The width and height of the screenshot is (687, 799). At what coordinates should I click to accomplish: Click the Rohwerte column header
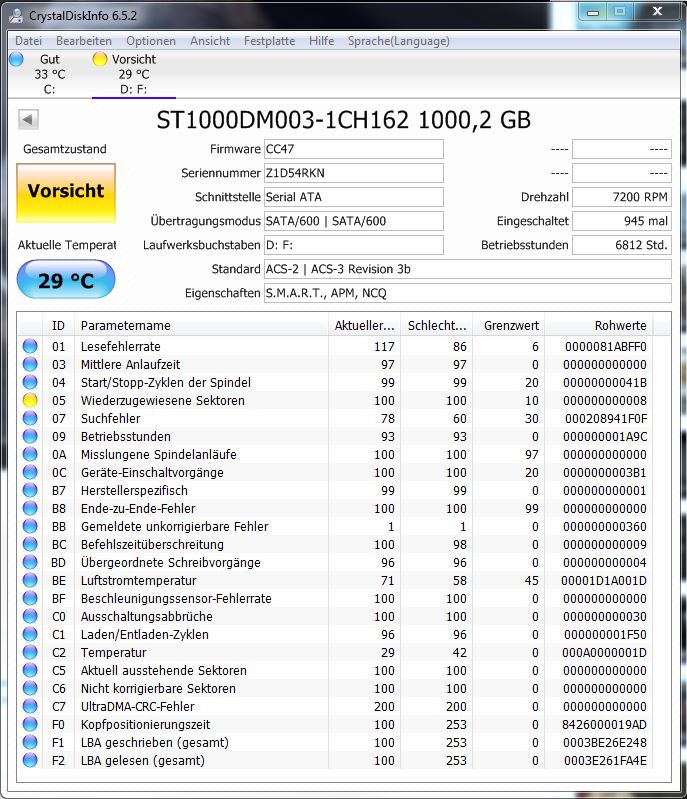click(x=599, y=325)
